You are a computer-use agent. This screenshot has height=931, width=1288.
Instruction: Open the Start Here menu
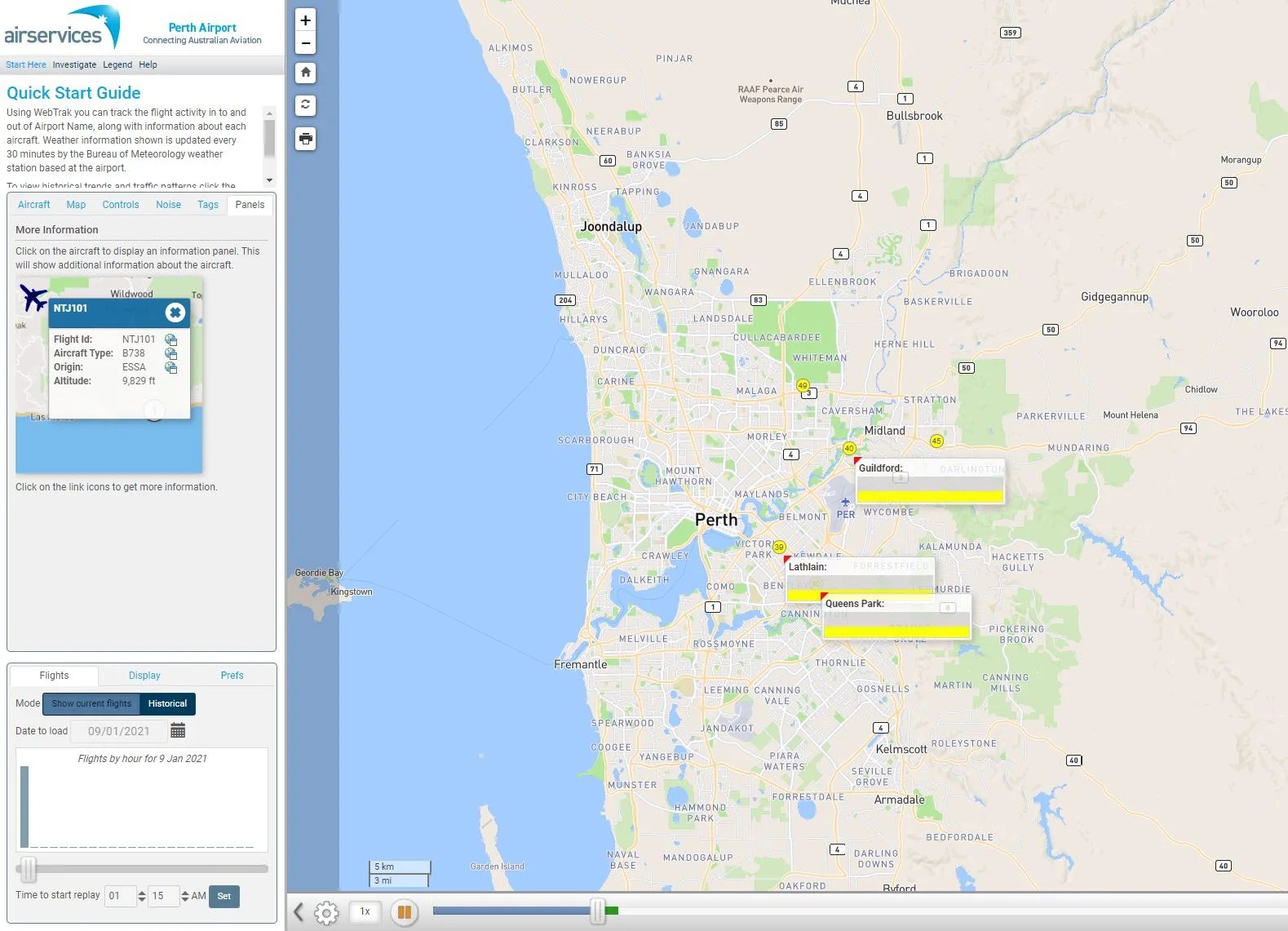26,64
